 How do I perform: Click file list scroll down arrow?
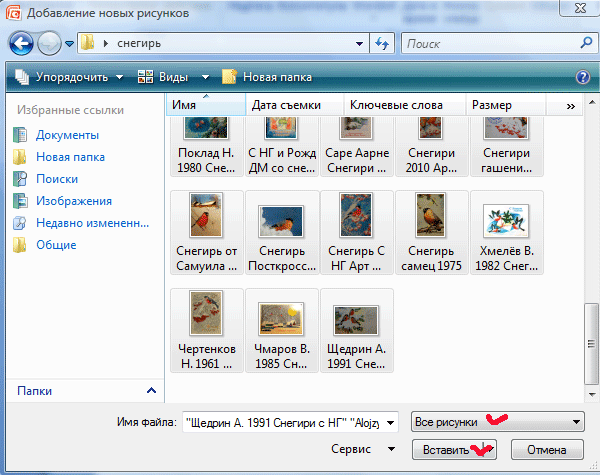click(x=592, y=394)
